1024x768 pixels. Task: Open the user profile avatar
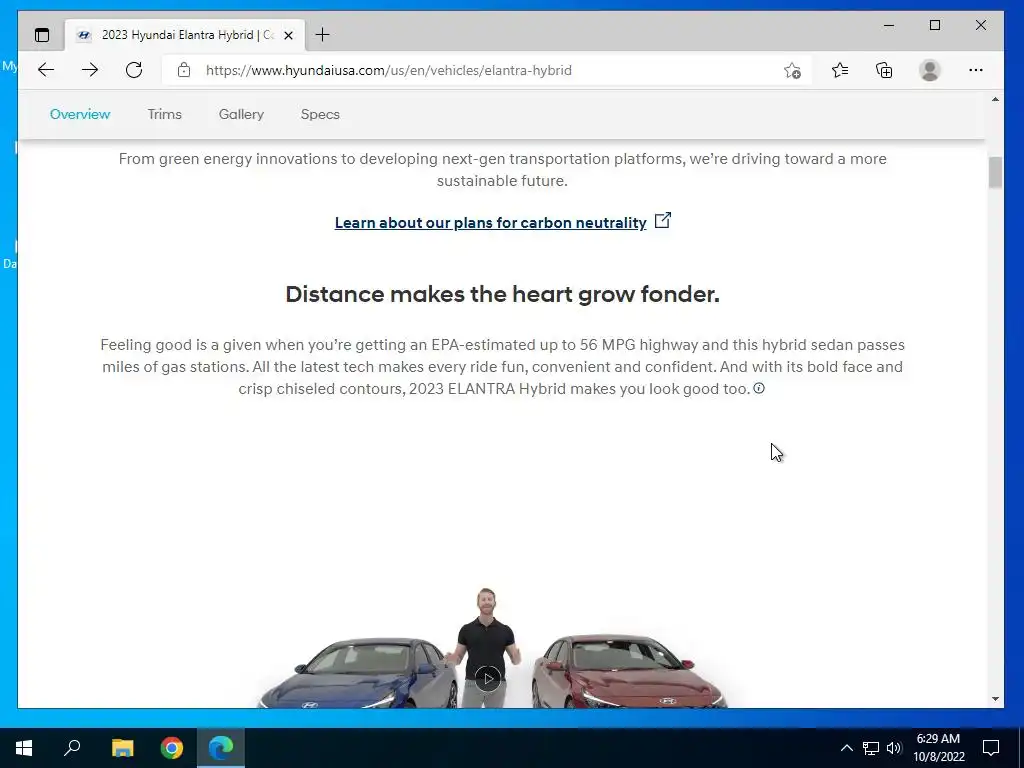929,70
